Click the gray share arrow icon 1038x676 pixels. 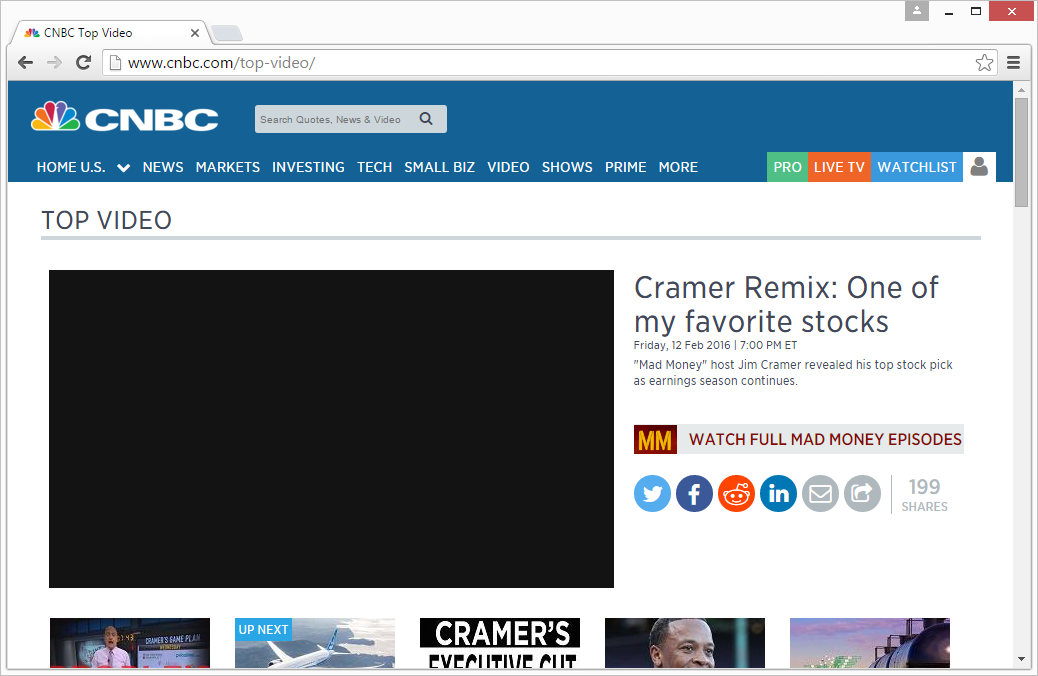click(x=863, y=493)
